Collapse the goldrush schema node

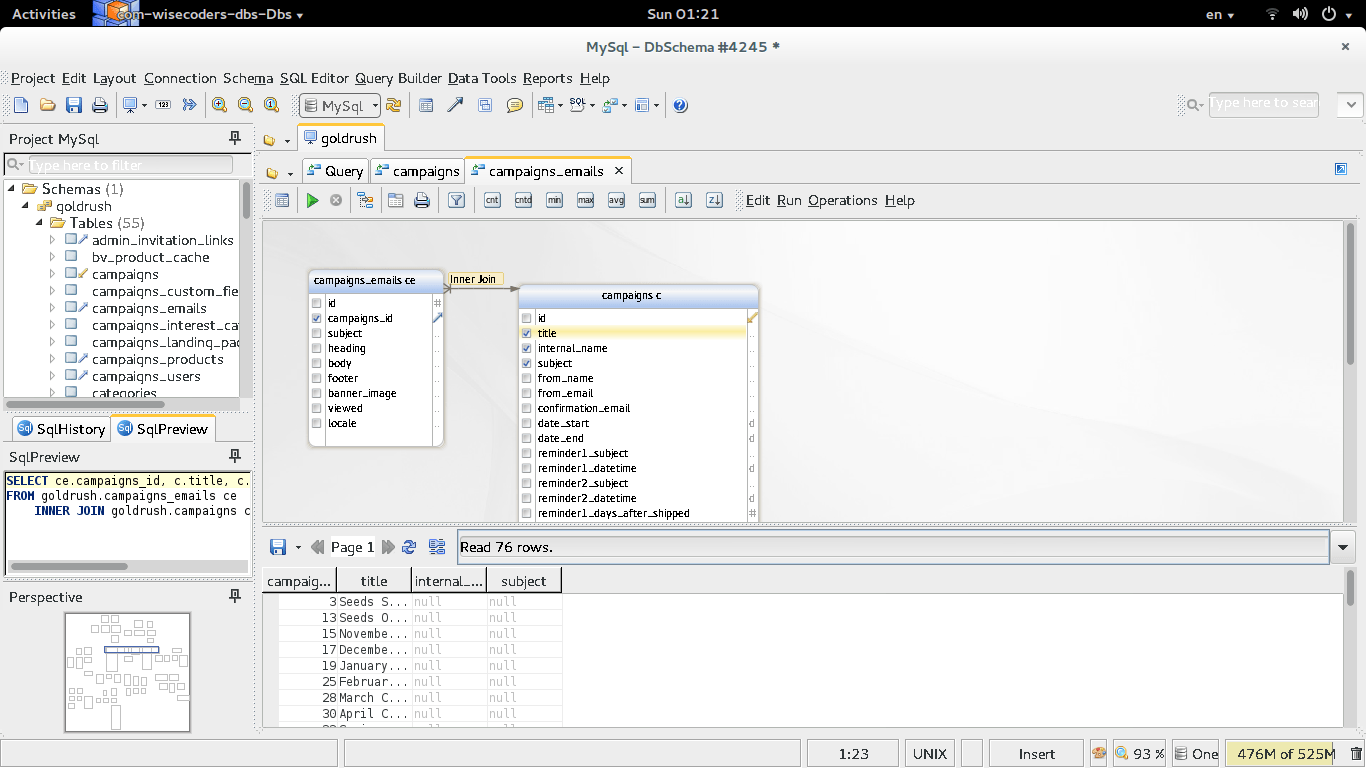26,206
